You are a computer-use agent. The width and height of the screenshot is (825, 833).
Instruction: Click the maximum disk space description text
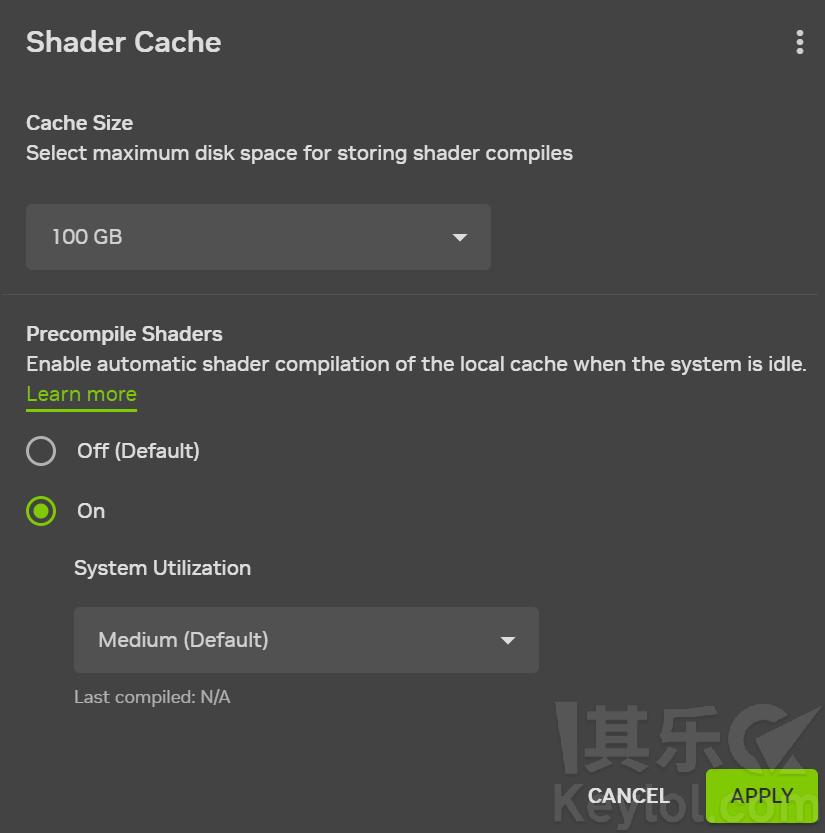(299, 153)
